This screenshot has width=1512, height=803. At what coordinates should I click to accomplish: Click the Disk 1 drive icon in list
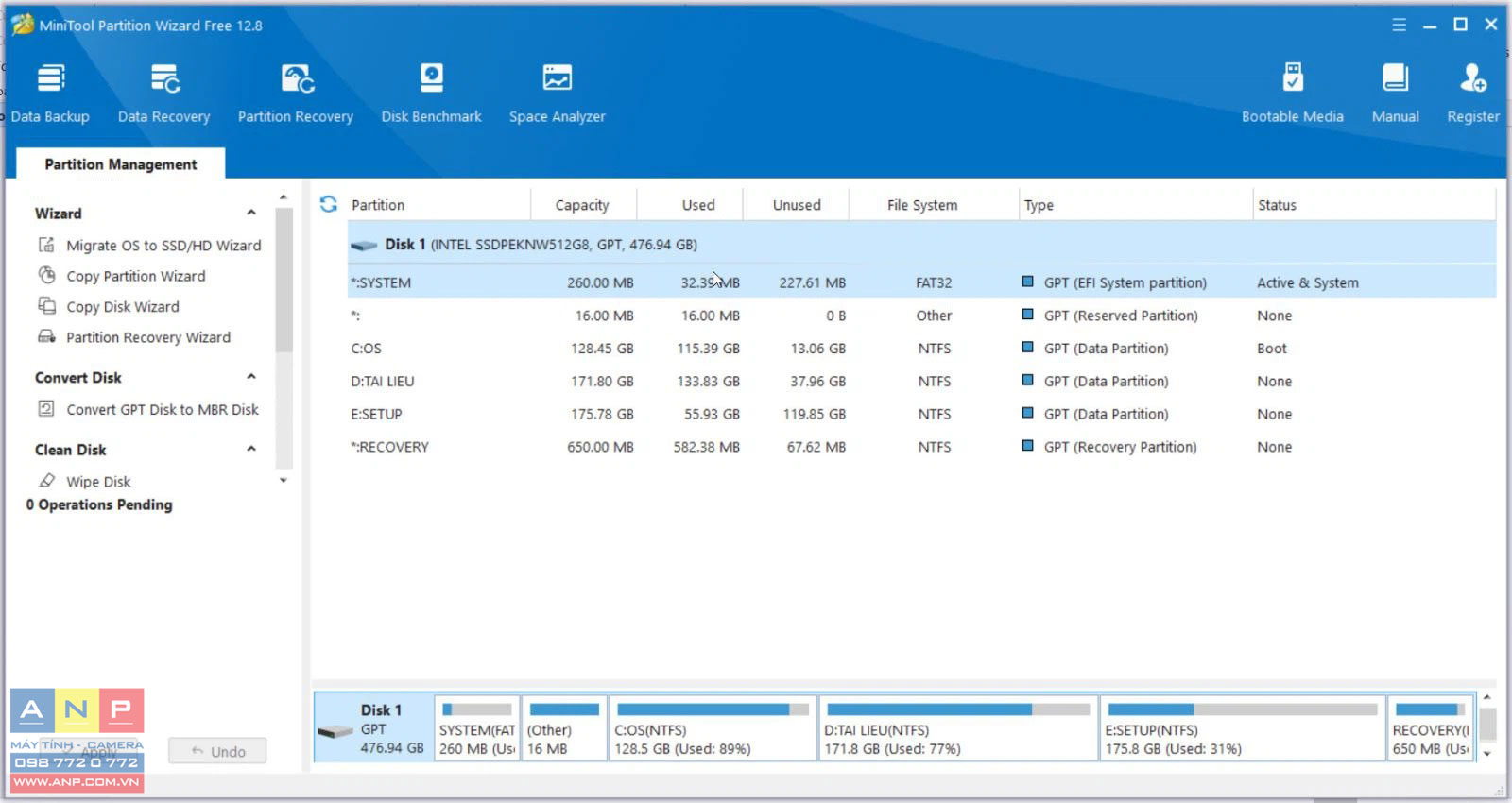point(364,245)
